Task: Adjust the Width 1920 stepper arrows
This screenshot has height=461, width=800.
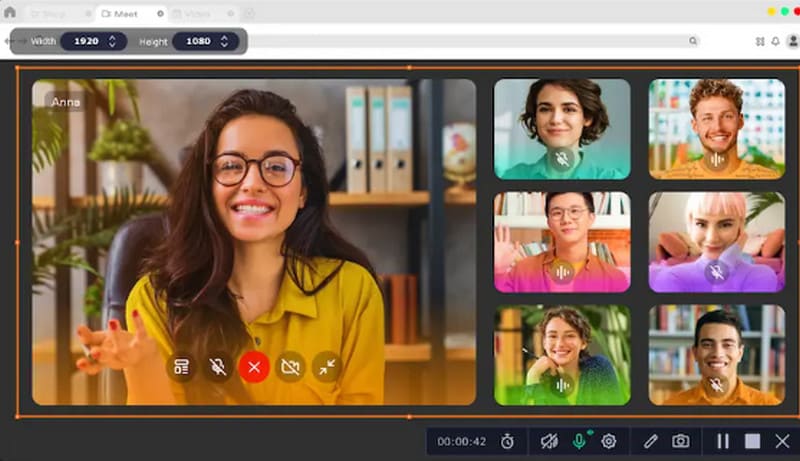Action: (112, 41)
